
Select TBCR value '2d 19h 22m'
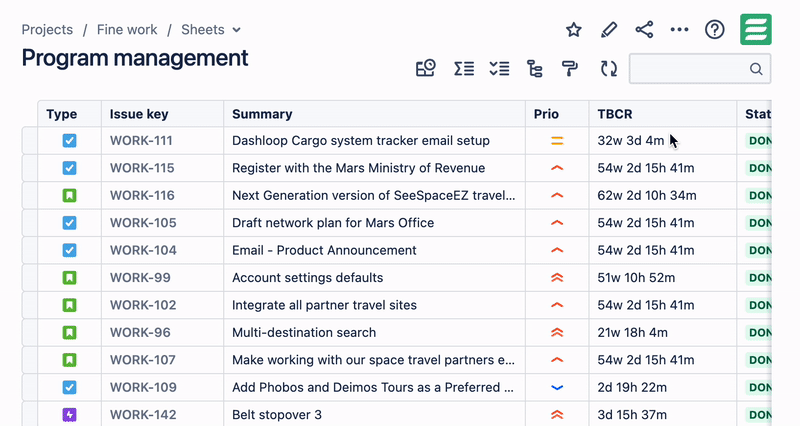click(x=632, y=388)
